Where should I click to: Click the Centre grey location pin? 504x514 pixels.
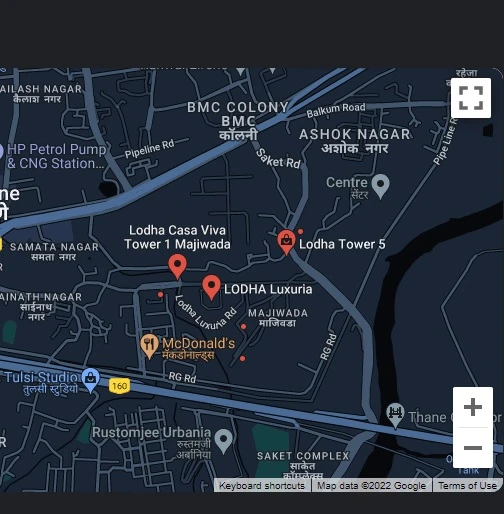pyautogui.click(x=380, y=186)
